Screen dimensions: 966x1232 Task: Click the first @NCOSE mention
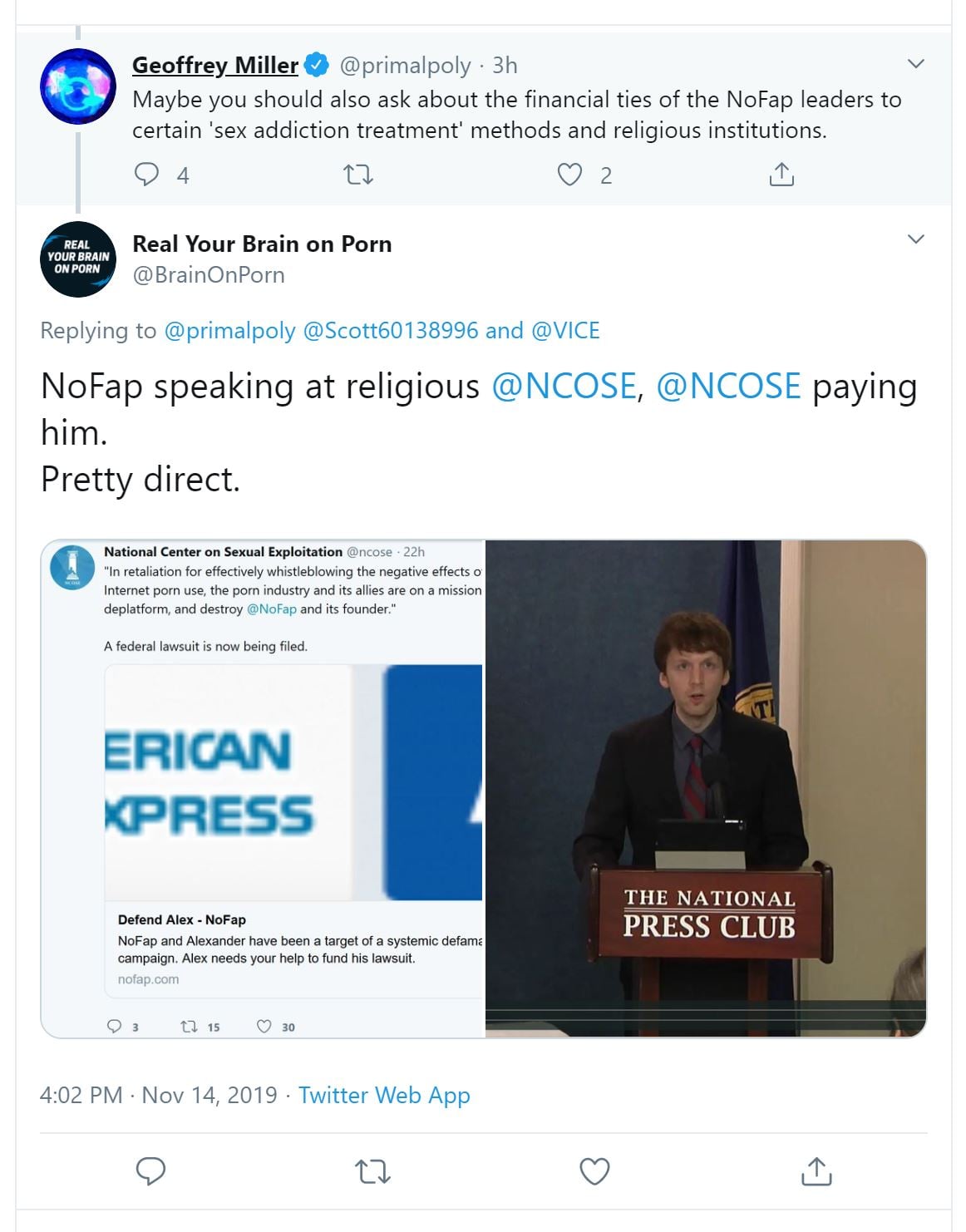click(x=564, y=387)
